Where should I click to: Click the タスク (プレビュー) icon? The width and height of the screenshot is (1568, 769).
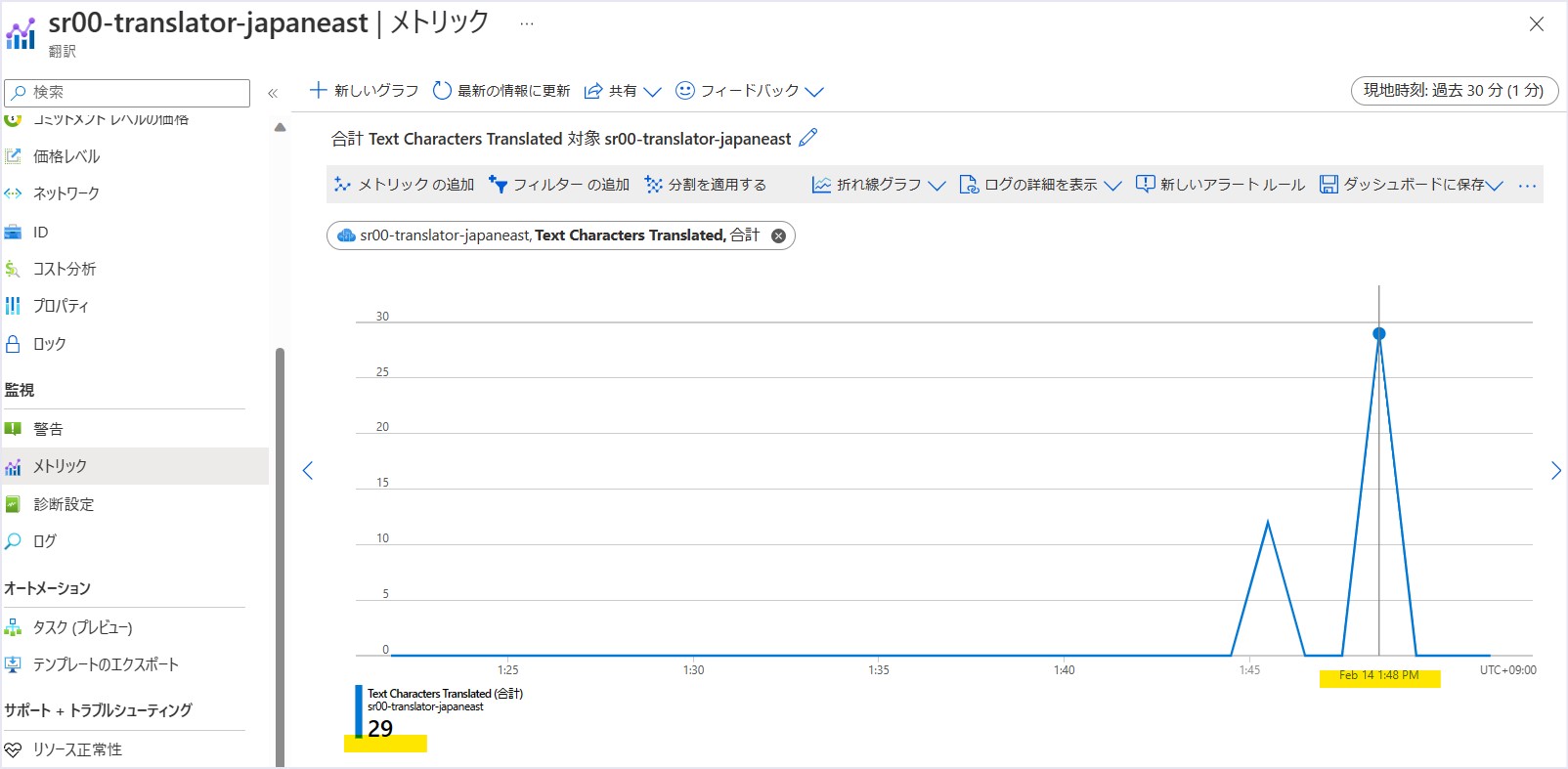[x=13, y=627]
